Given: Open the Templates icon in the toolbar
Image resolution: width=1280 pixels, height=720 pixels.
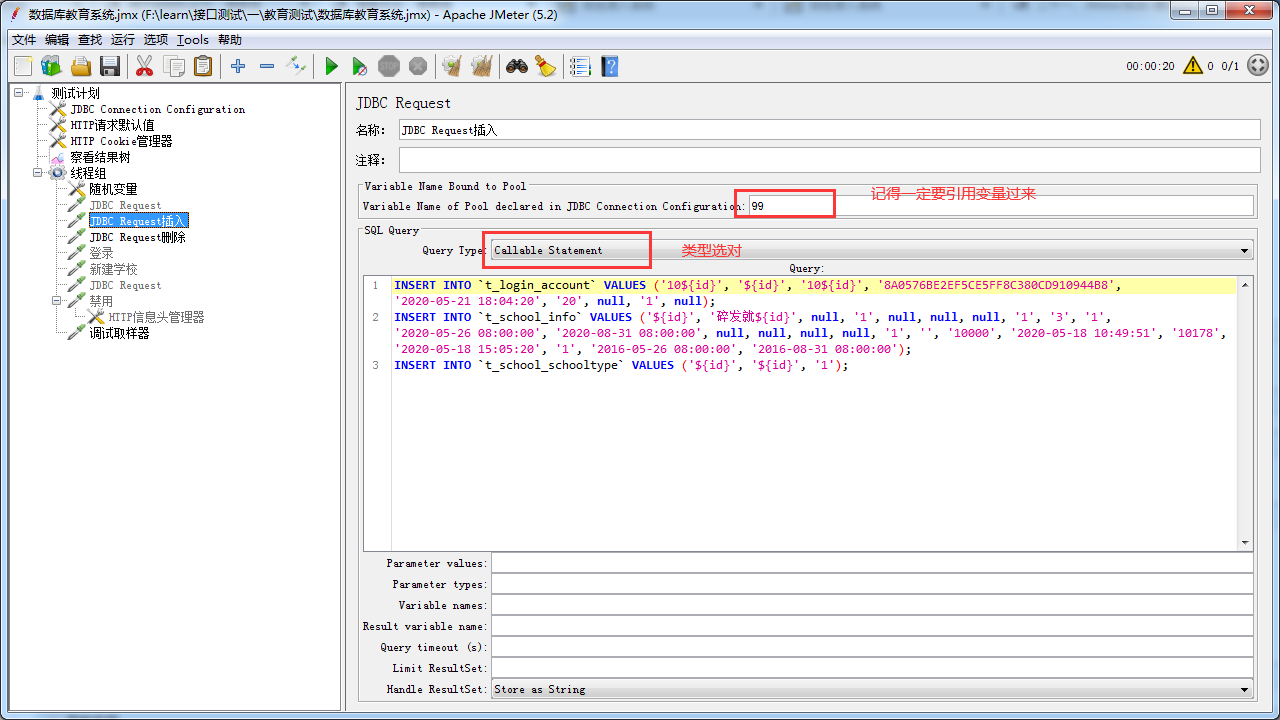Looking at the screenshot, I should pyautogui.click(x=51, y=66).
